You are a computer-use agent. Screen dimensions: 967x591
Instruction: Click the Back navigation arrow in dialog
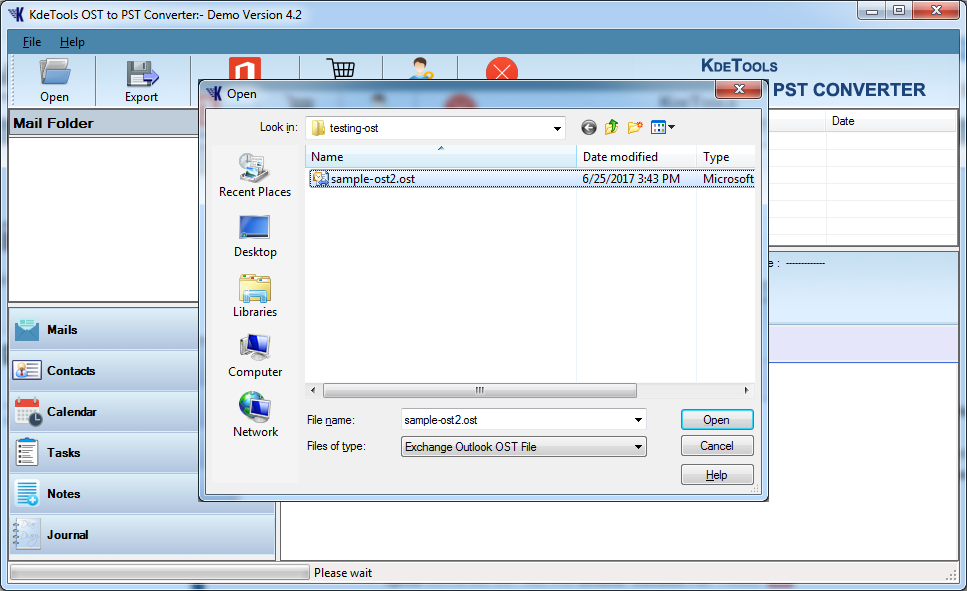(589, 128)
